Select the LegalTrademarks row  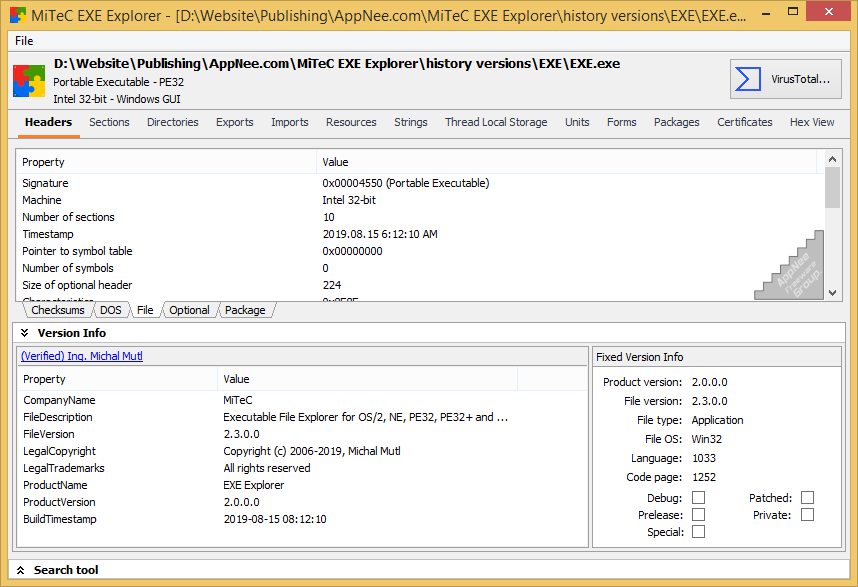pyautogui.click(x=303, y=468)
